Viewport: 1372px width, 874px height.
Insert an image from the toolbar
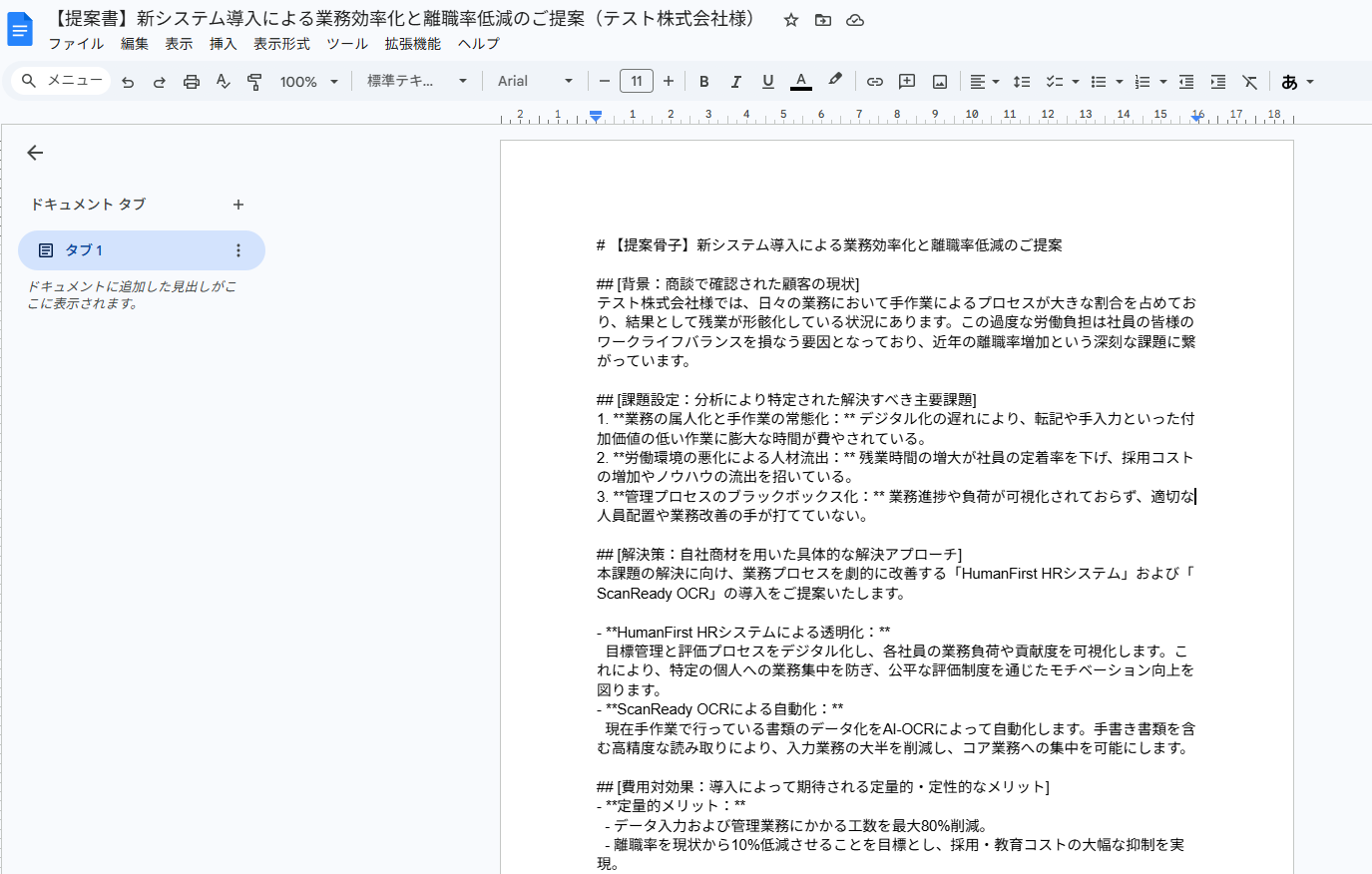pyautogui.click(x=940, y=82)
